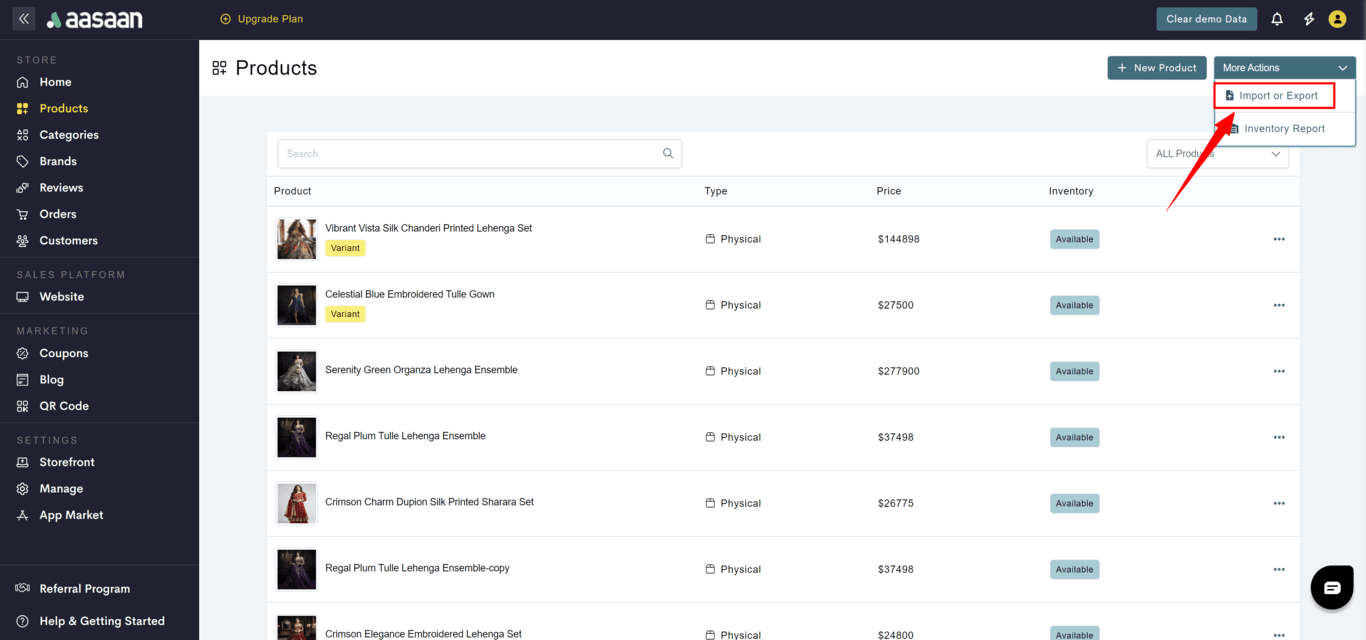Open the user profile avatar
The width and height of the screenshot is (1366, 640).
[x=1337, y=19]
